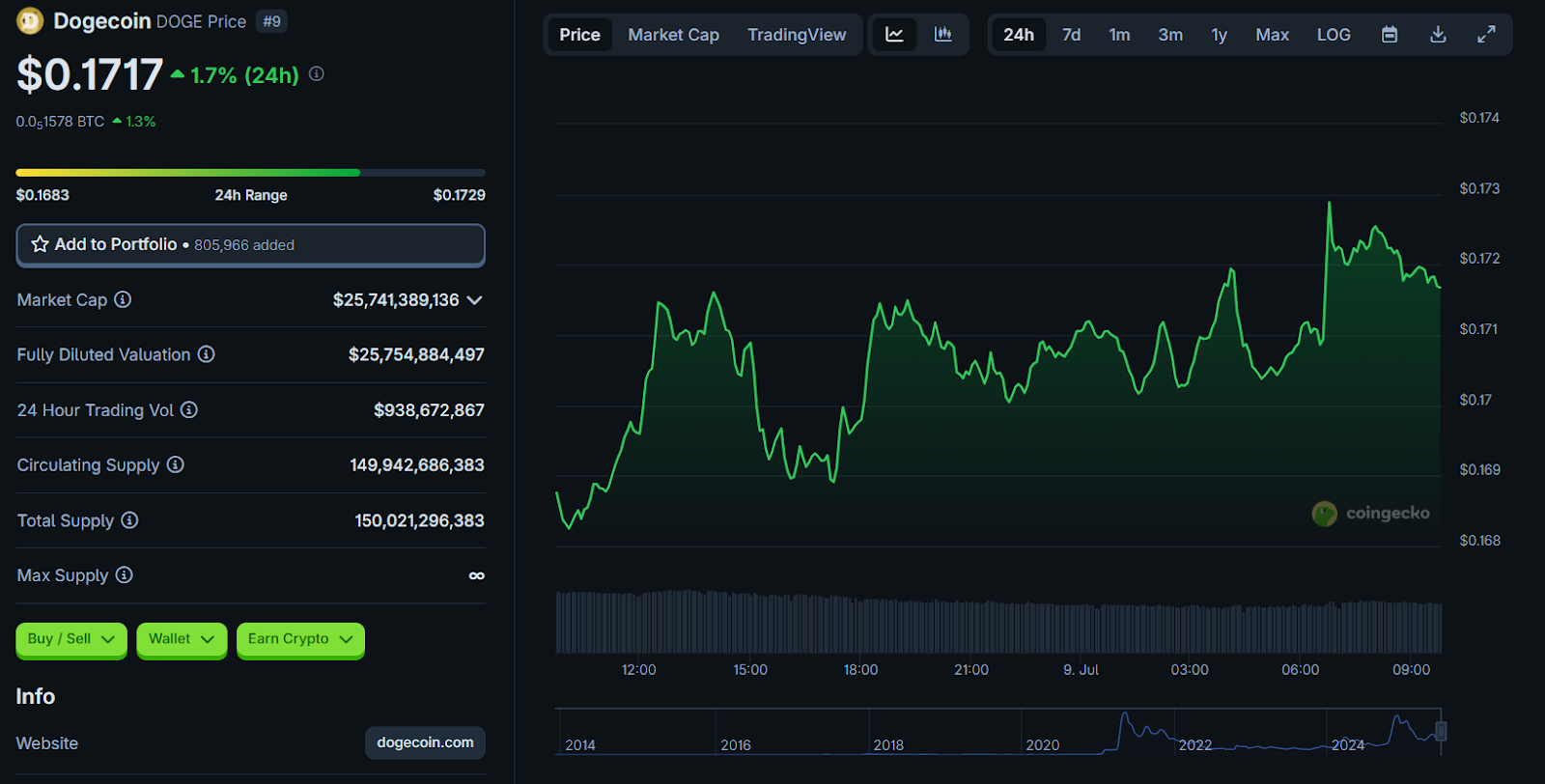Select the 7d time range
The height and width of the screenshot is (784, 1545).
[x=1071, y=35]
